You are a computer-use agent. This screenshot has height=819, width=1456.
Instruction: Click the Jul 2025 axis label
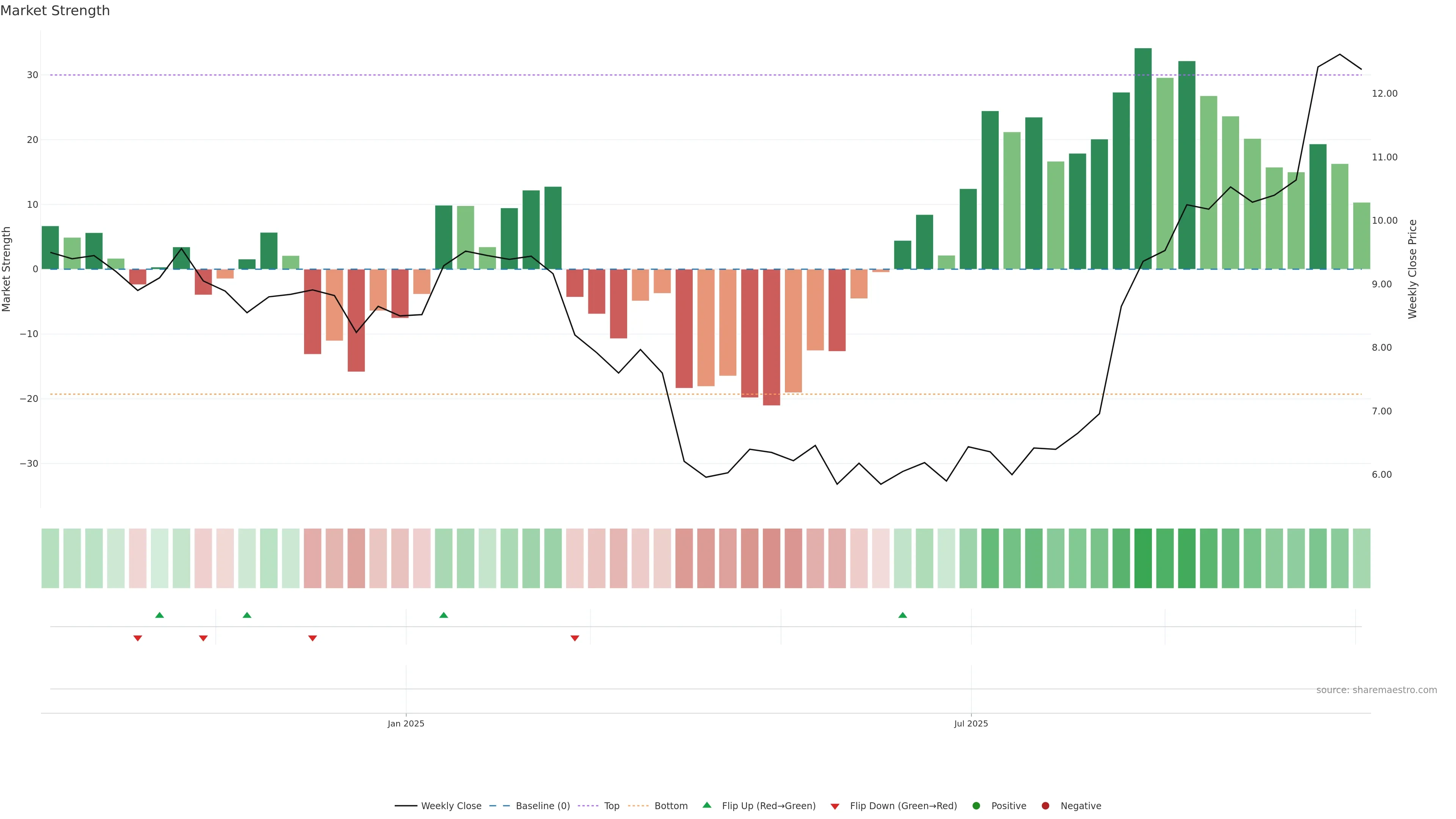pos(971,723)
